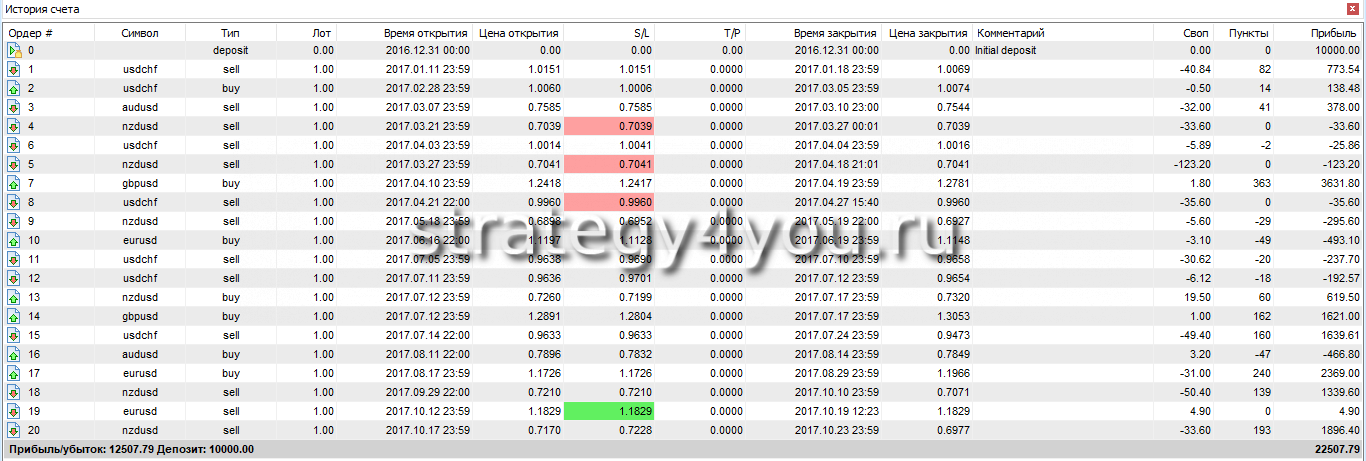Select the Initial deposit comment cell
This screenshot has height=461, width=1366.
[1005, 50]
